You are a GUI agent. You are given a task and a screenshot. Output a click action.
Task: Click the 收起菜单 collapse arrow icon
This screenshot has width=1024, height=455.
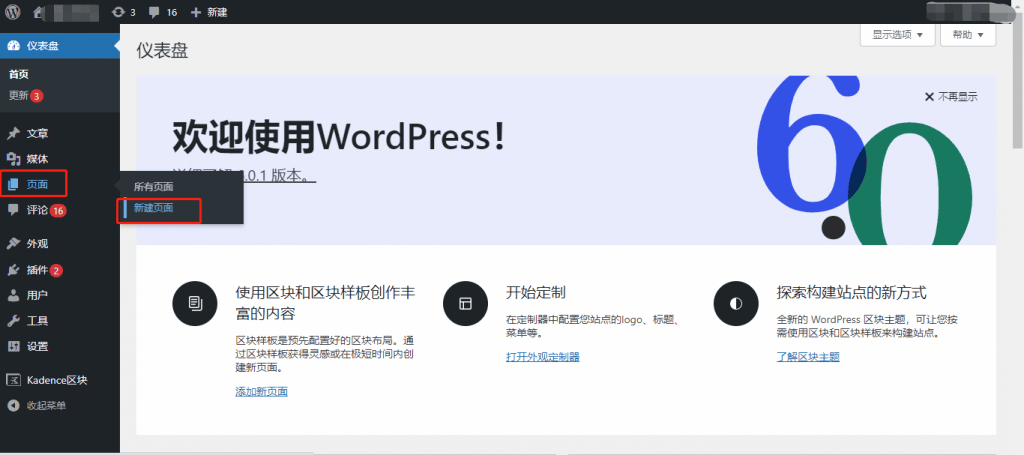point(13,405)
